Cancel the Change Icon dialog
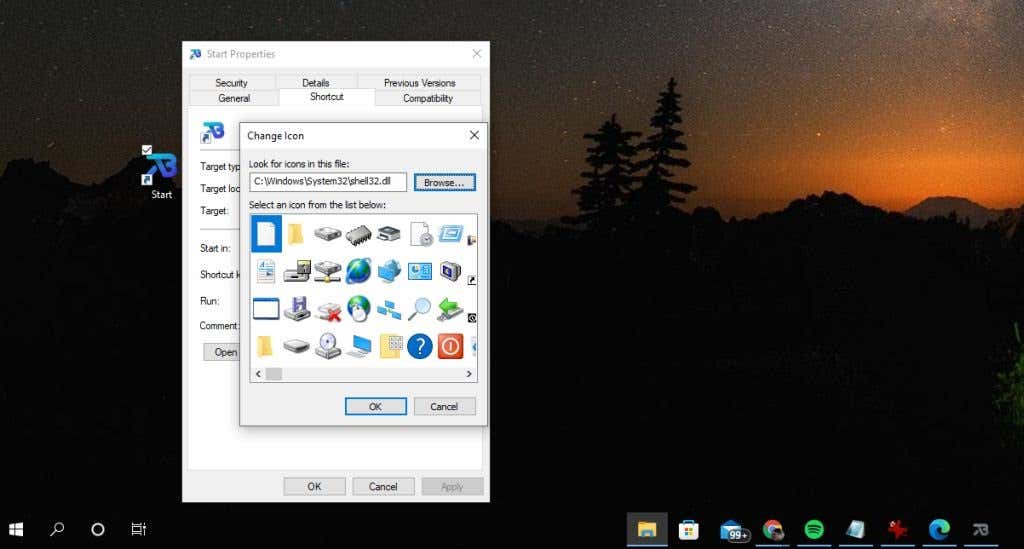1024x549 pixels. (444, 406)
